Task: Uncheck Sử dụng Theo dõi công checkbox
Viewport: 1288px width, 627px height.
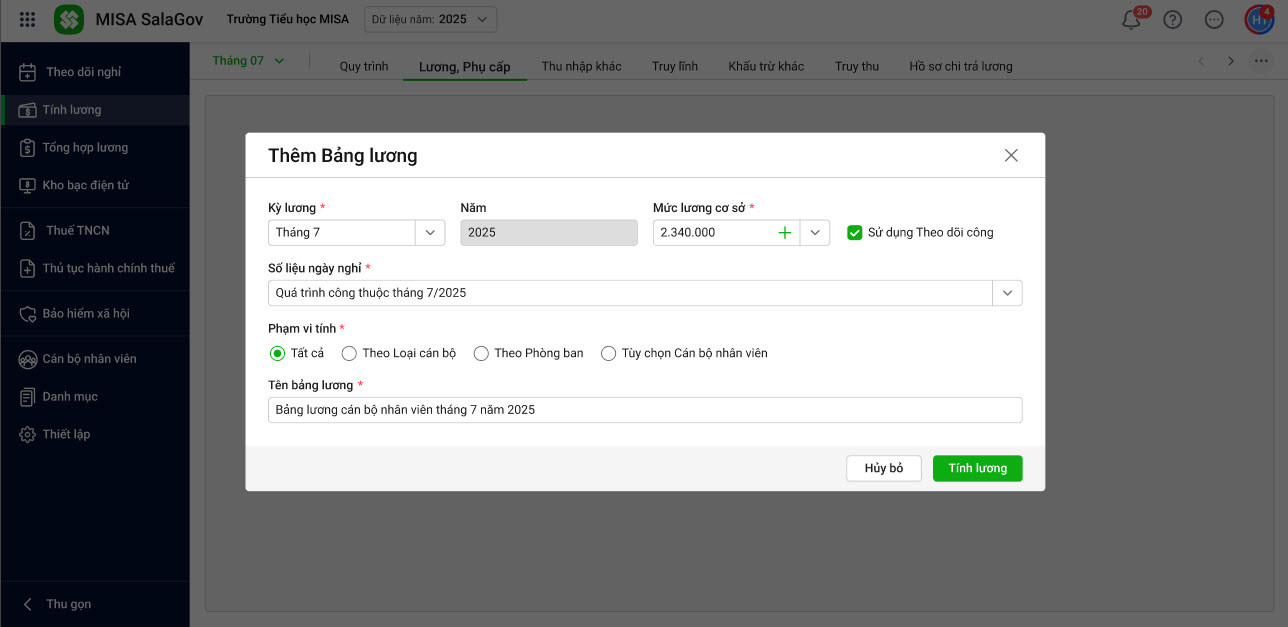Action: click(854, 232)
